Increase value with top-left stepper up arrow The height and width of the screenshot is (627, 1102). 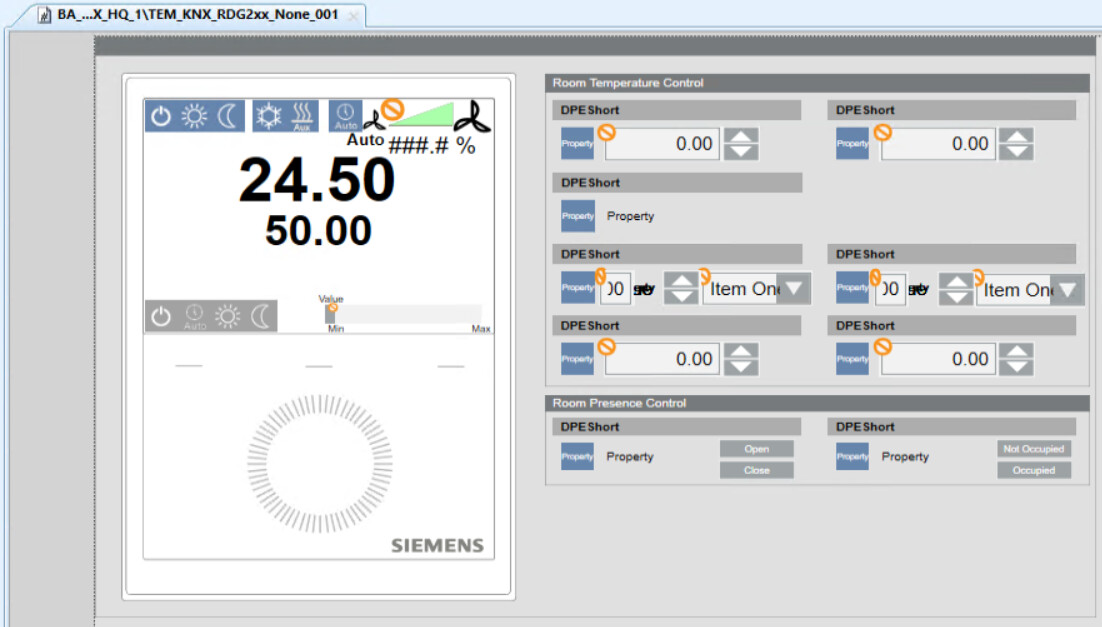pos(741,136)
